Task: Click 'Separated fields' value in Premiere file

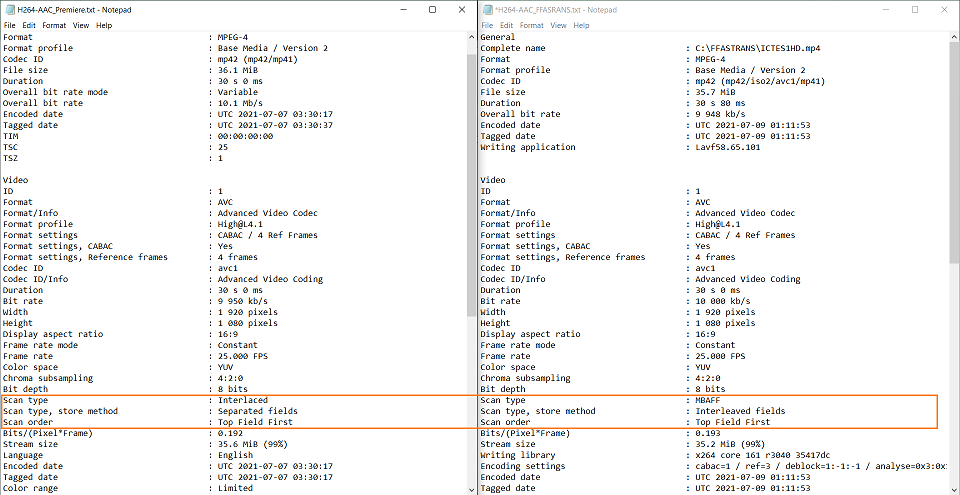Action: point(258,411)
